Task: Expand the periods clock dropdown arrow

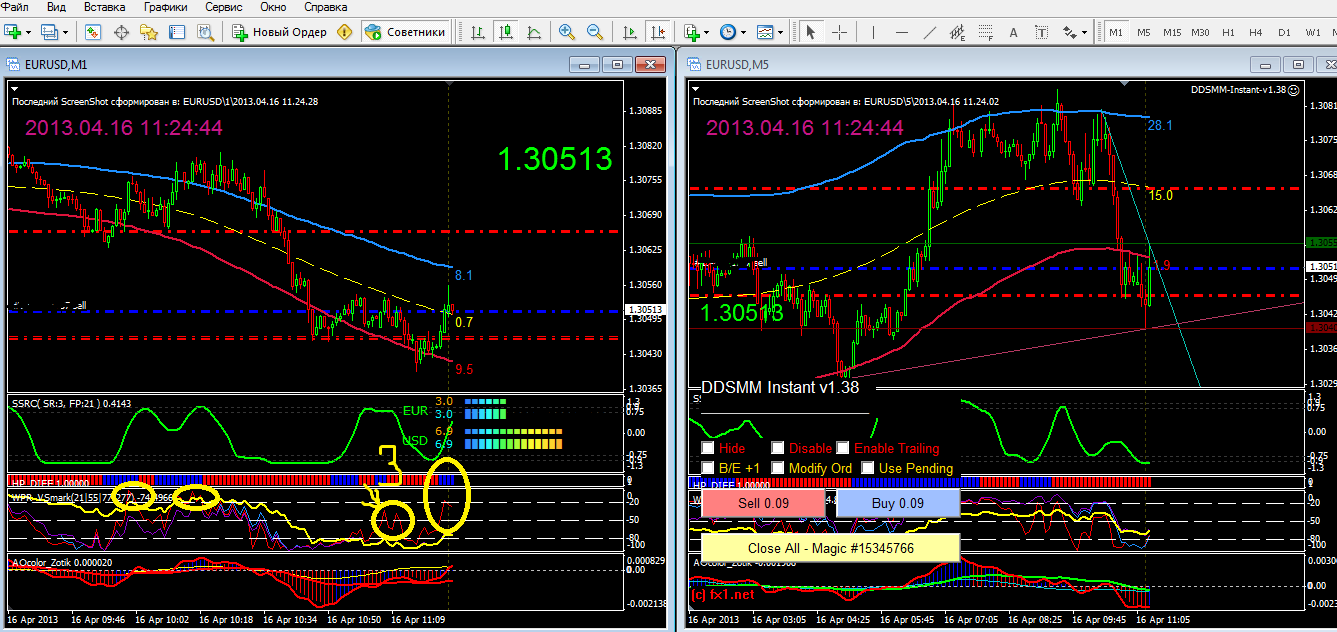Action: pyautogui.click(x=743, y=32)
